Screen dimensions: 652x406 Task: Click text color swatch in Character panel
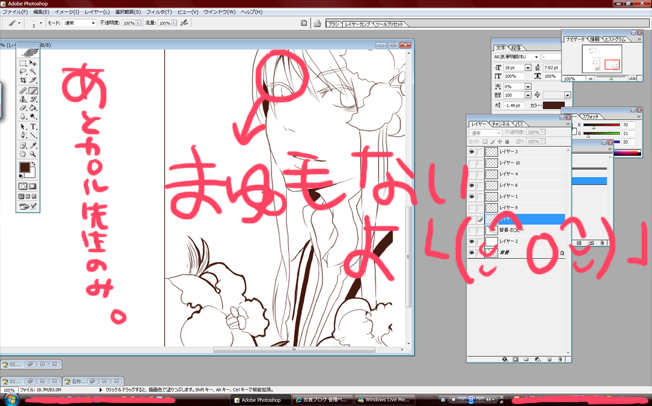pyautogui.click(x=554, y=105)
